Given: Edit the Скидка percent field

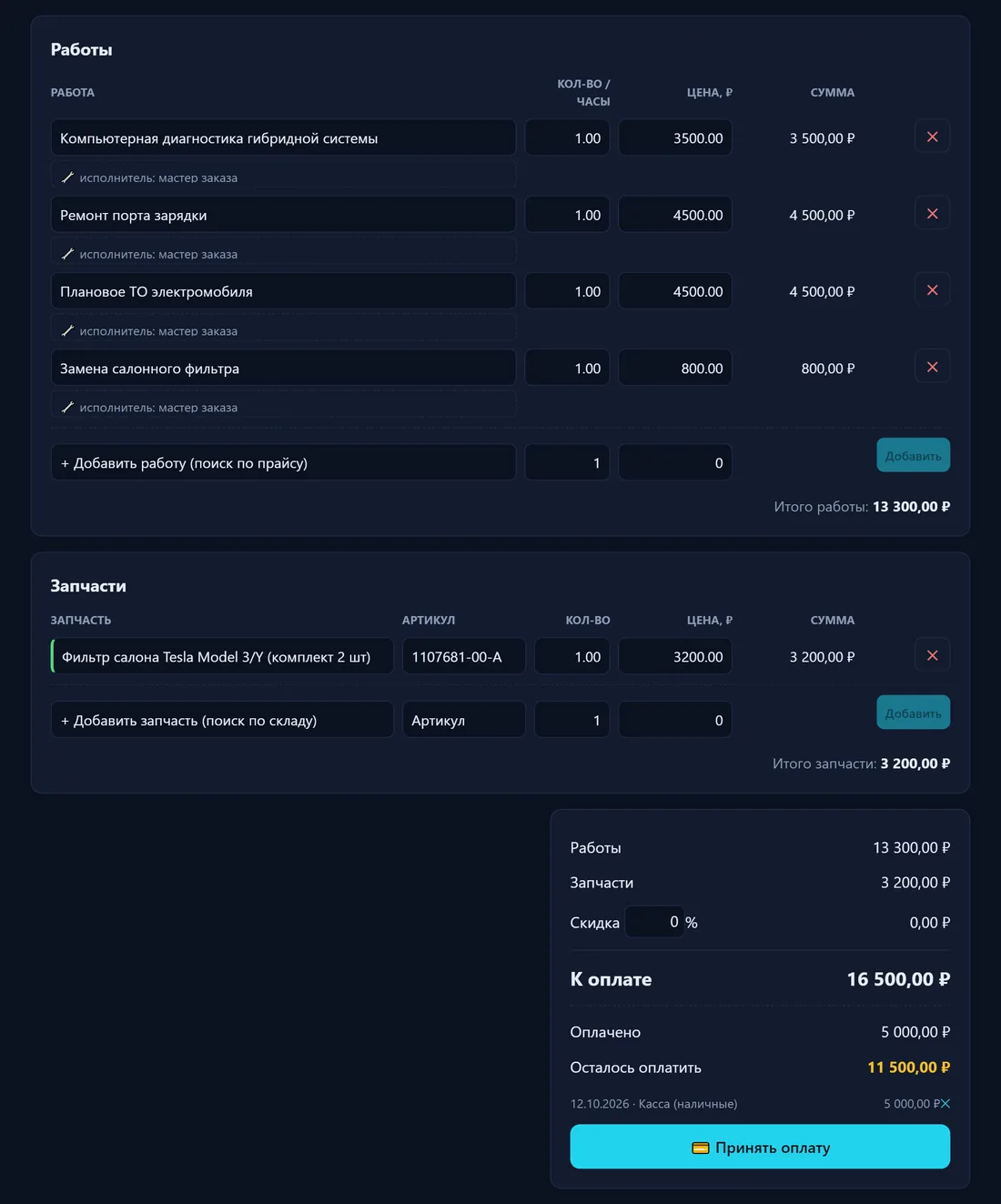Looking at the screenshot, I should (654, 922).
